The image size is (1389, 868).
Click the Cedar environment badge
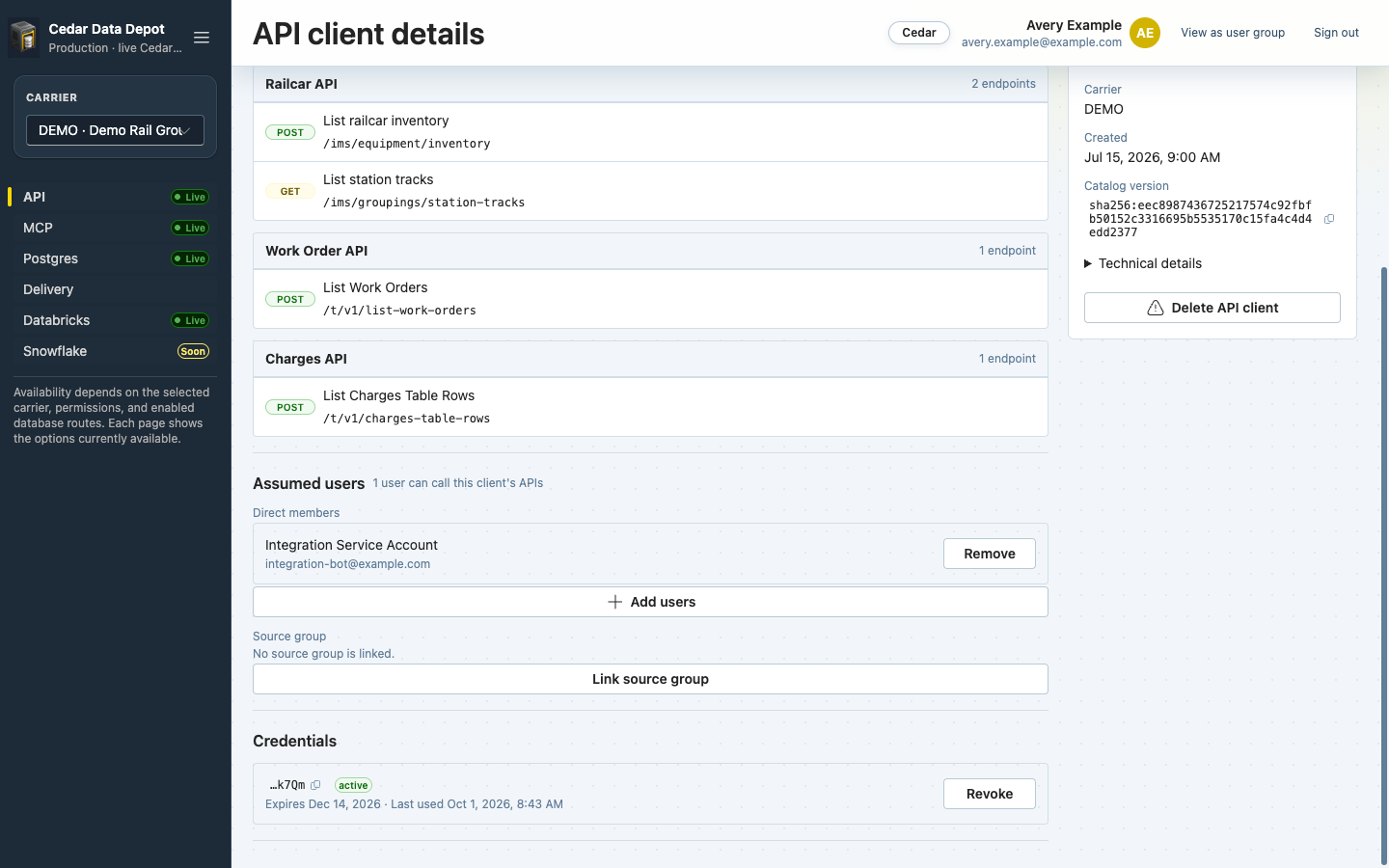click(919, 33)
